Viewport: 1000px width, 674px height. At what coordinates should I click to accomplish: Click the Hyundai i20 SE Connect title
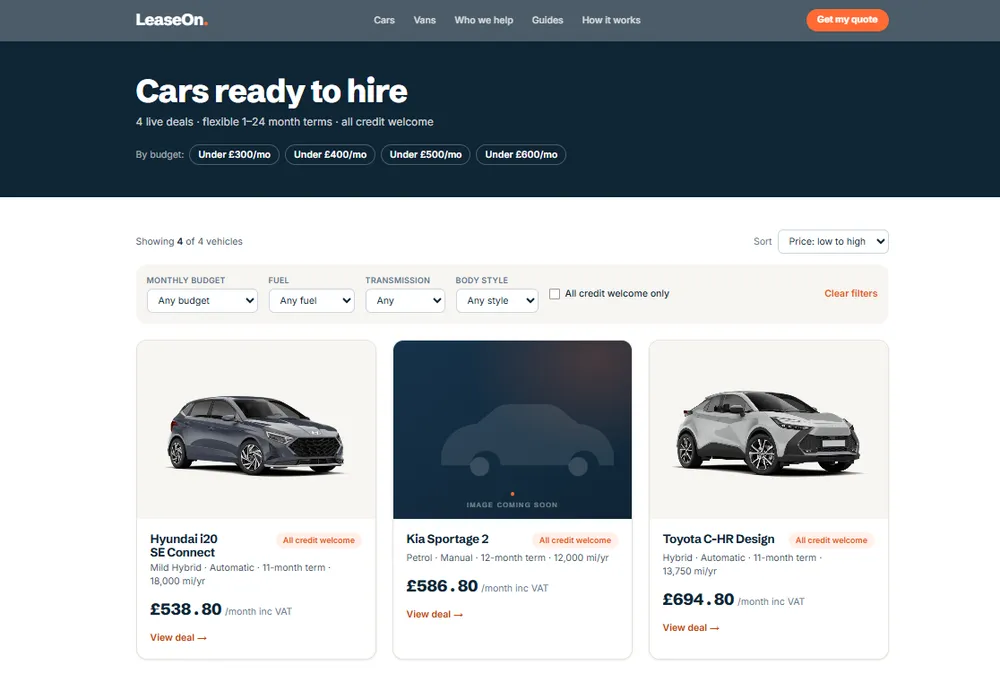click(184, 546)
